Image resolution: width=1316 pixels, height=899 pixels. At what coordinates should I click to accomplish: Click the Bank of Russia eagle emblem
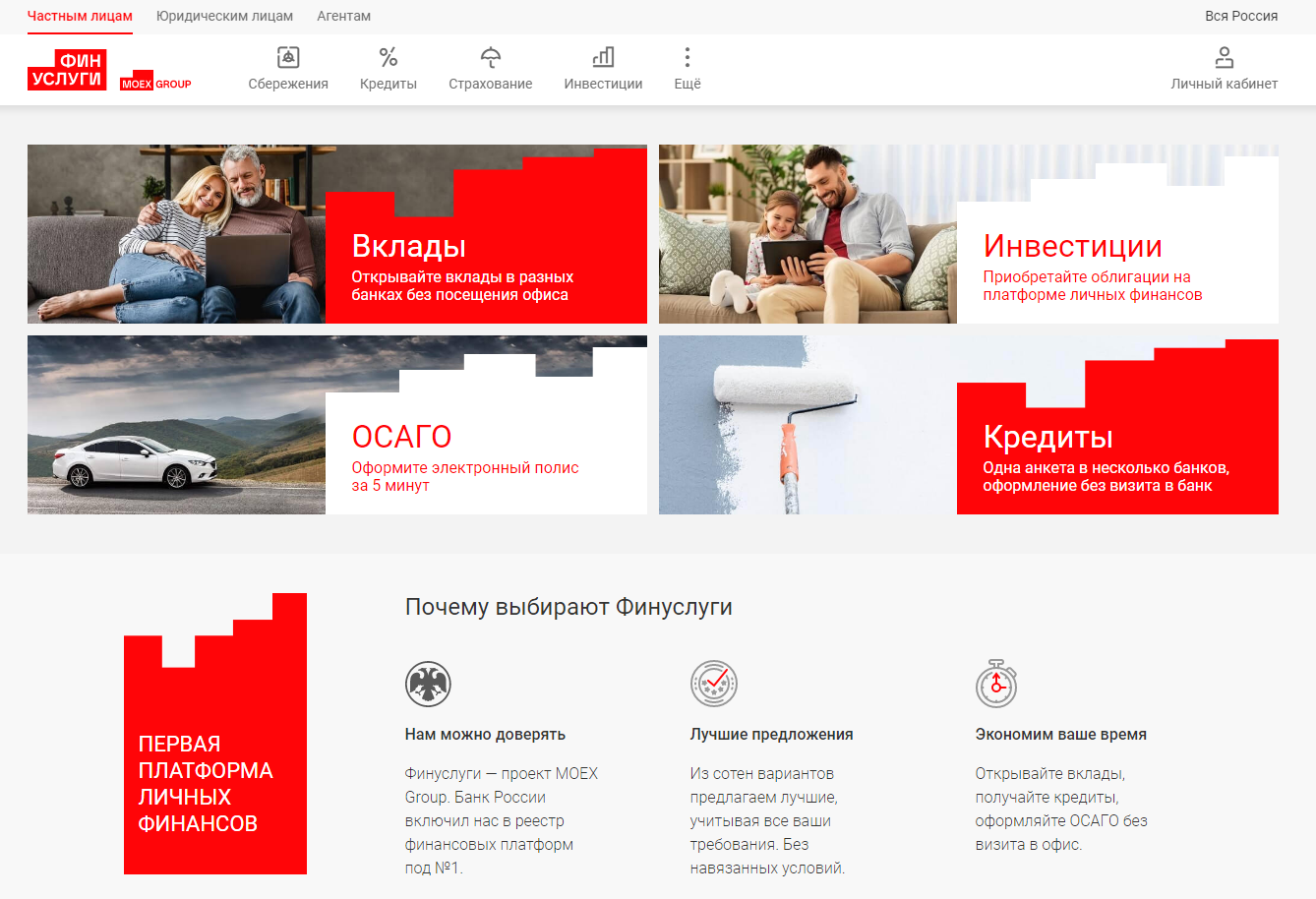(428, 684)
